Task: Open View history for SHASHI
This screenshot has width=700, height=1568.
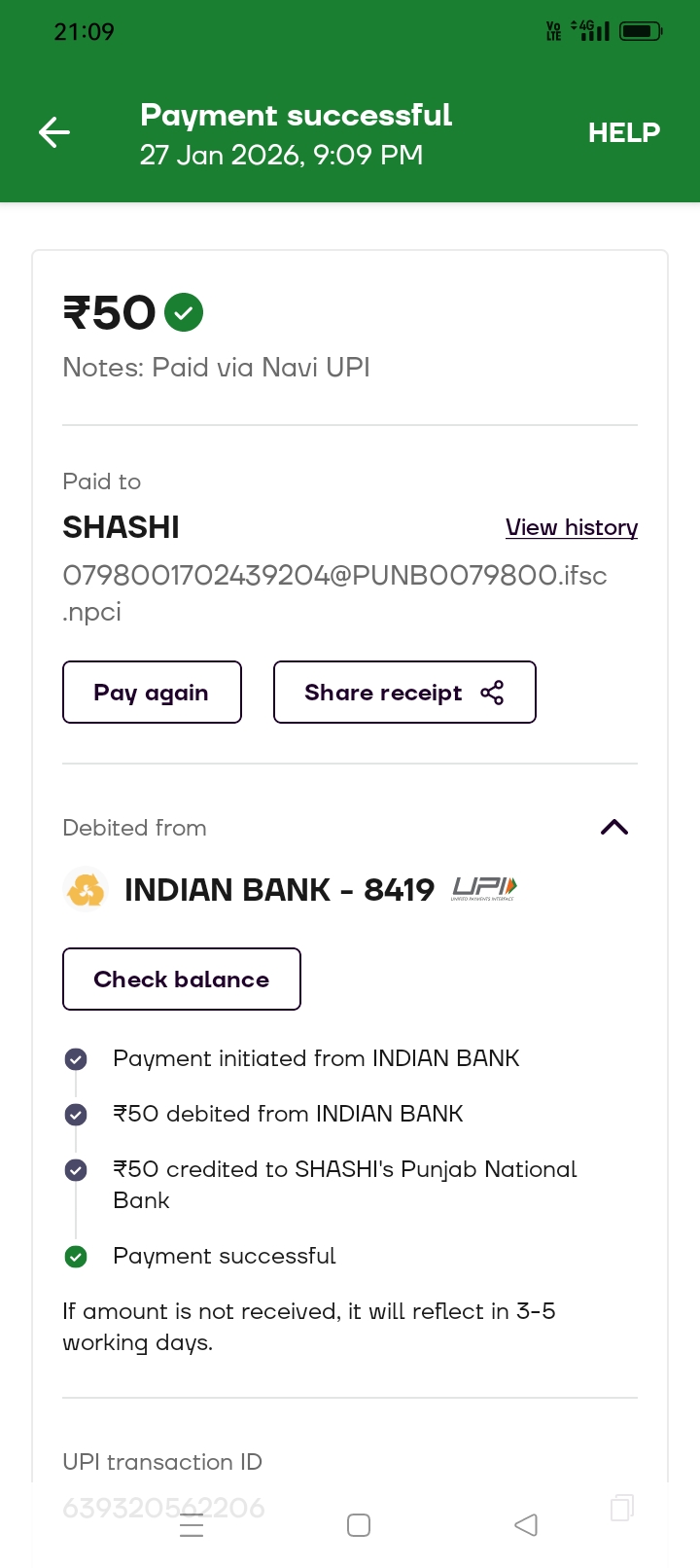Action: pos(572,527)
